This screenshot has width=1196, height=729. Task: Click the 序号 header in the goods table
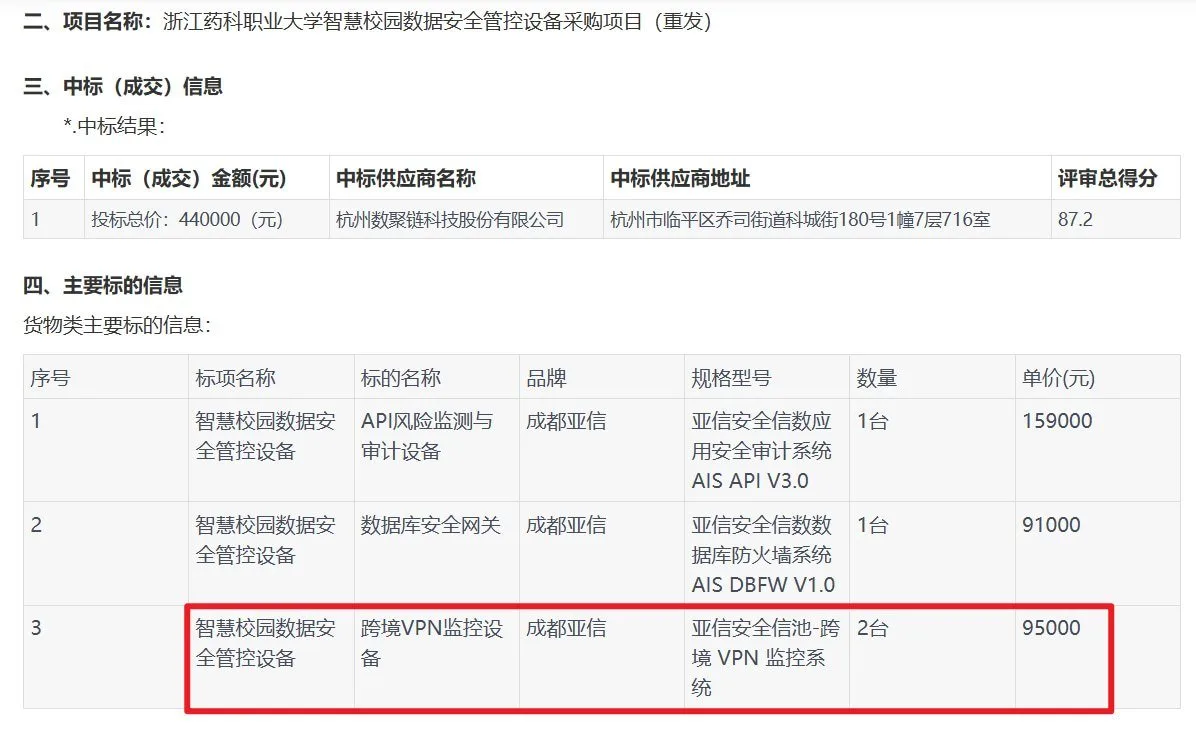click(50, 378)
